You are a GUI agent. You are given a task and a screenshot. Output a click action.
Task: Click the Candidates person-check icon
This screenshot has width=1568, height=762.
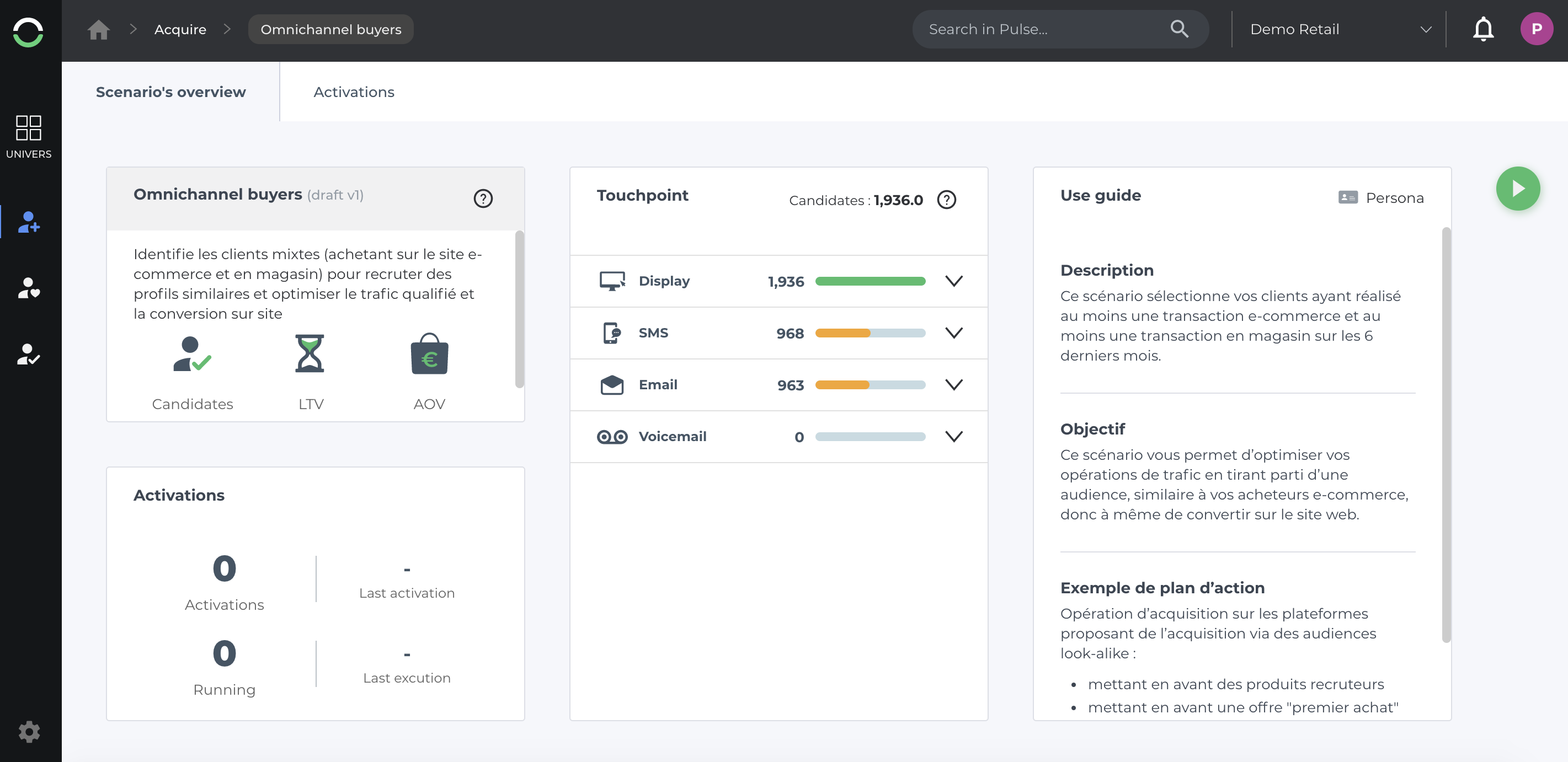point(192,355)
